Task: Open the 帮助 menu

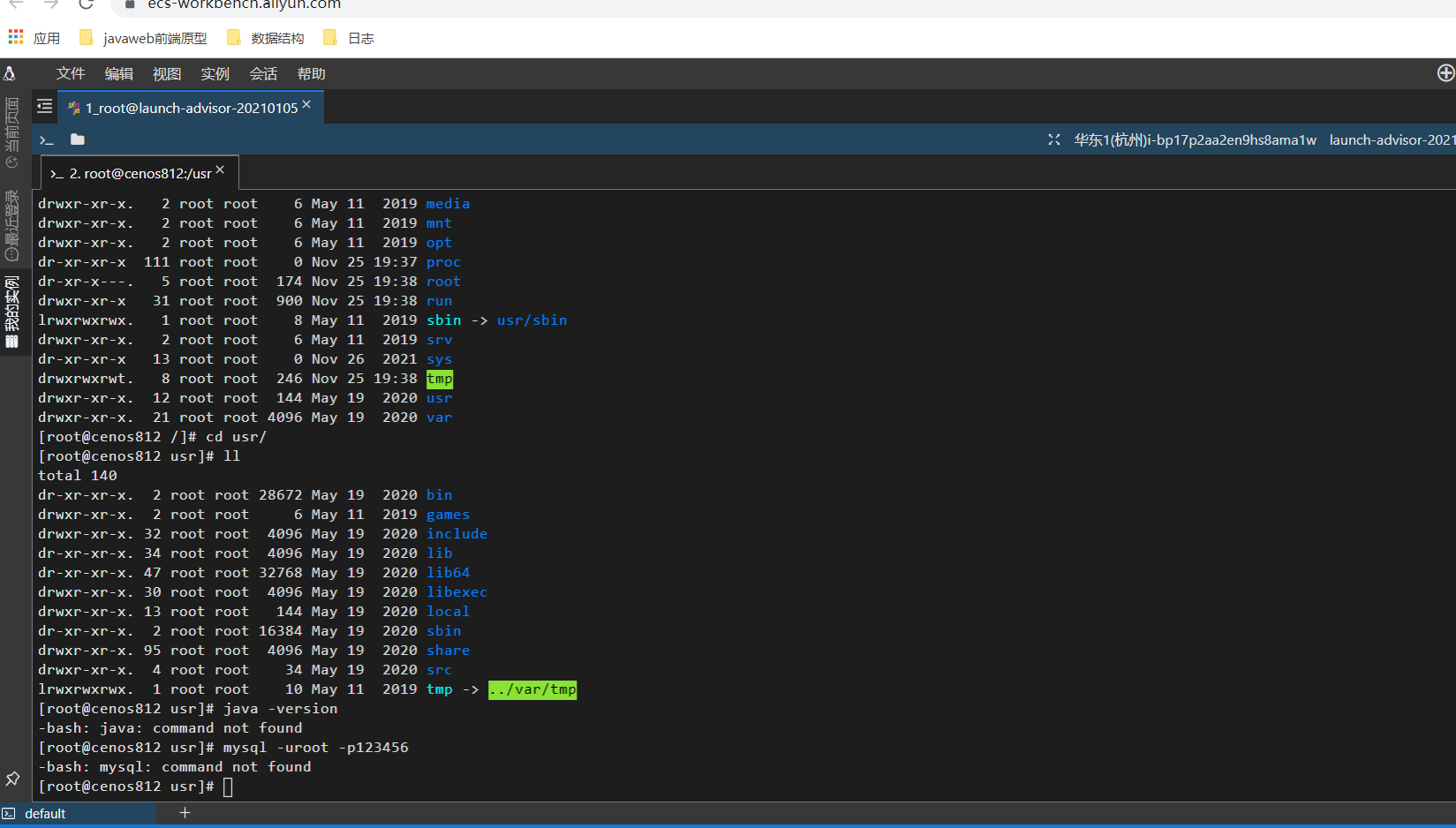Action: point(312,74)
